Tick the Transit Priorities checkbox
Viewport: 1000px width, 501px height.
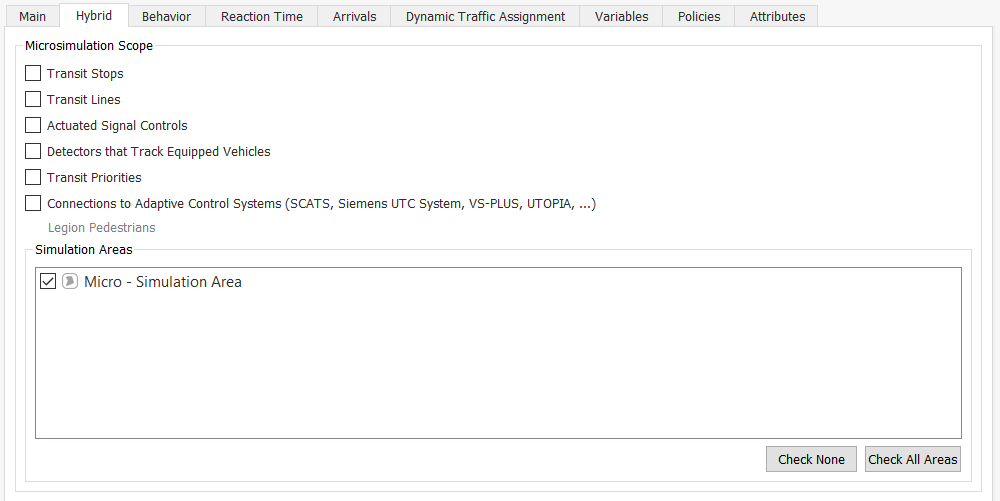[x=33, y=178]
